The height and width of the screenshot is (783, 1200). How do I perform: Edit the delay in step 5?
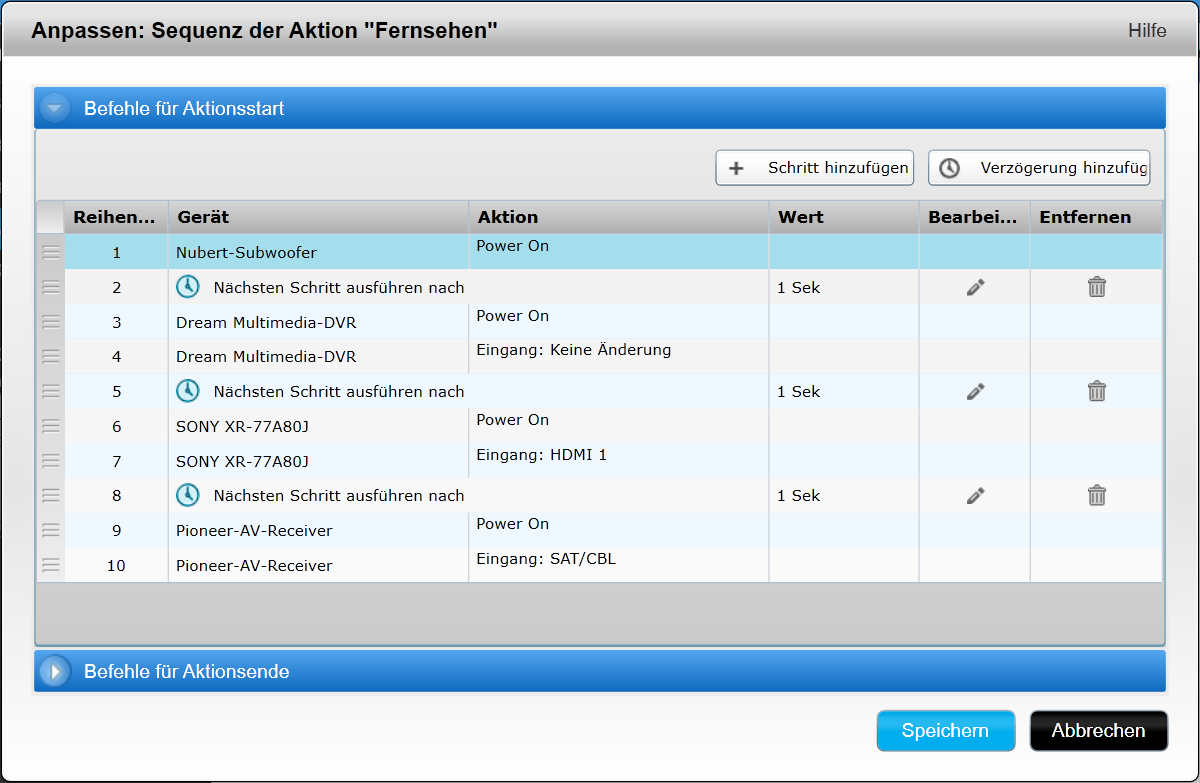coord(975,392)
